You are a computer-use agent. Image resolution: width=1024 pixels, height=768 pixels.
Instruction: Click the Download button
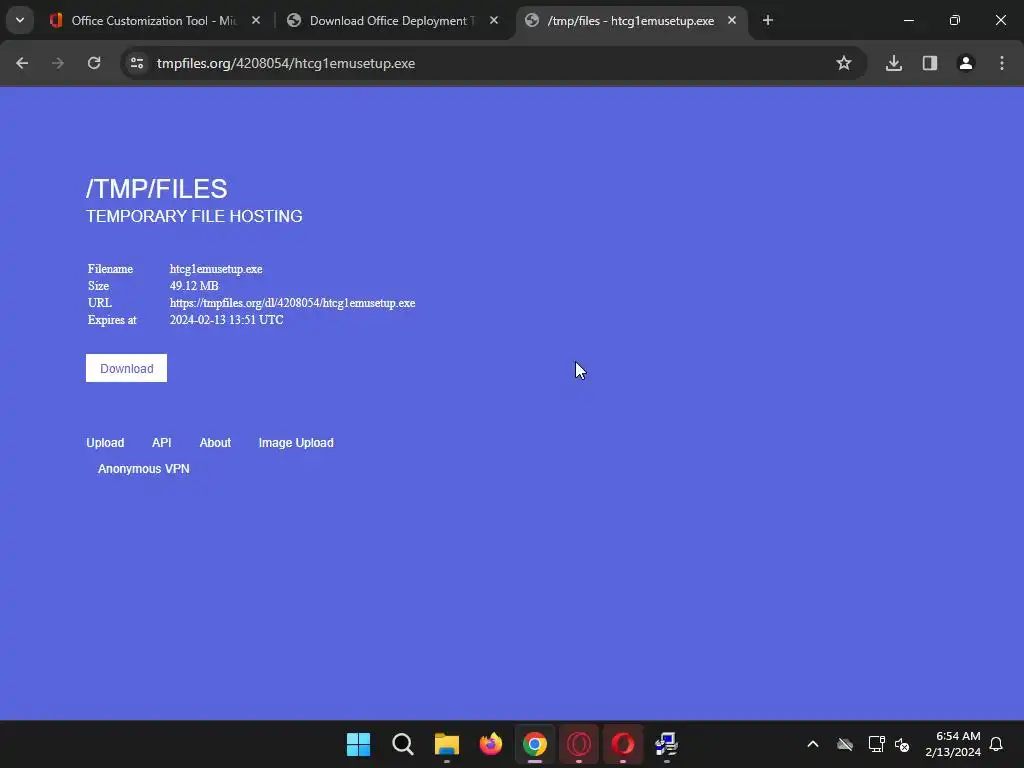click(x=127, y=368)
